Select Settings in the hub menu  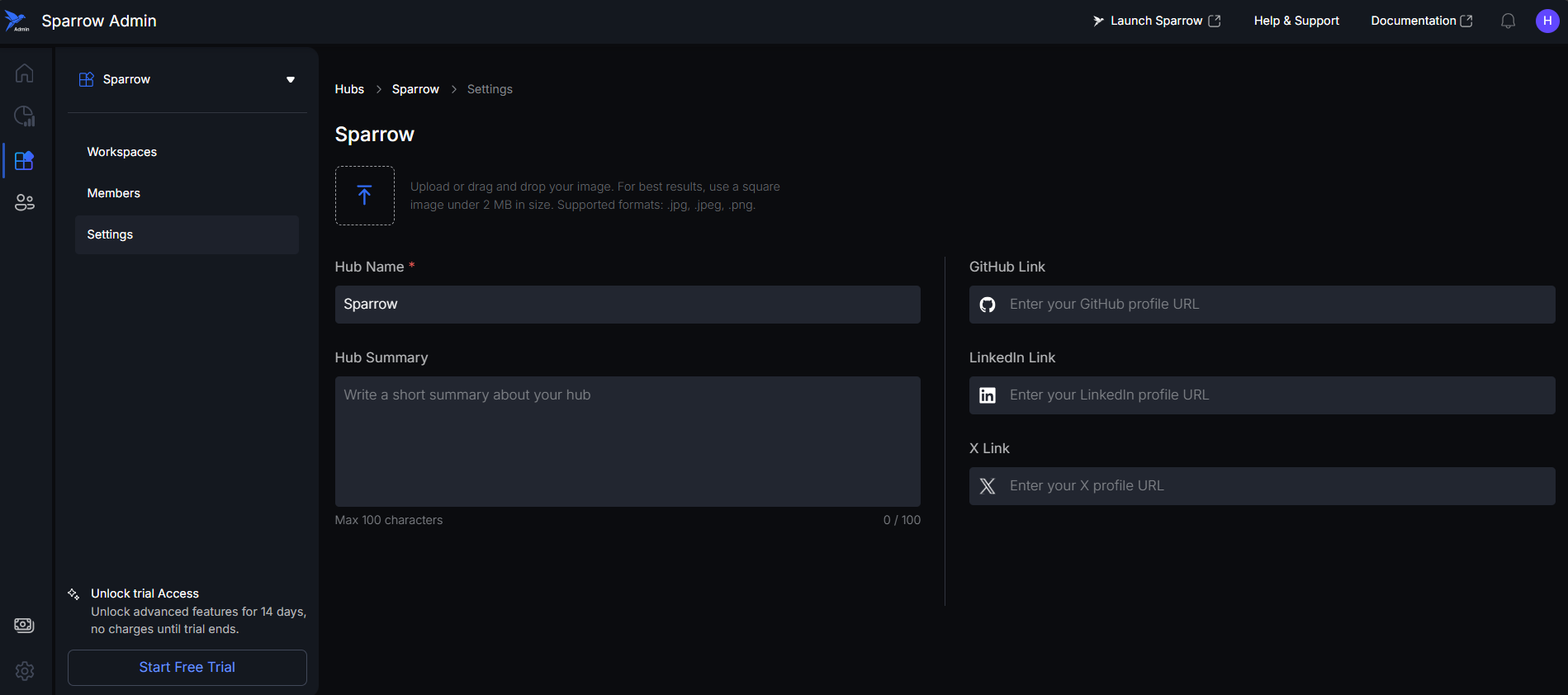point(111,234)
